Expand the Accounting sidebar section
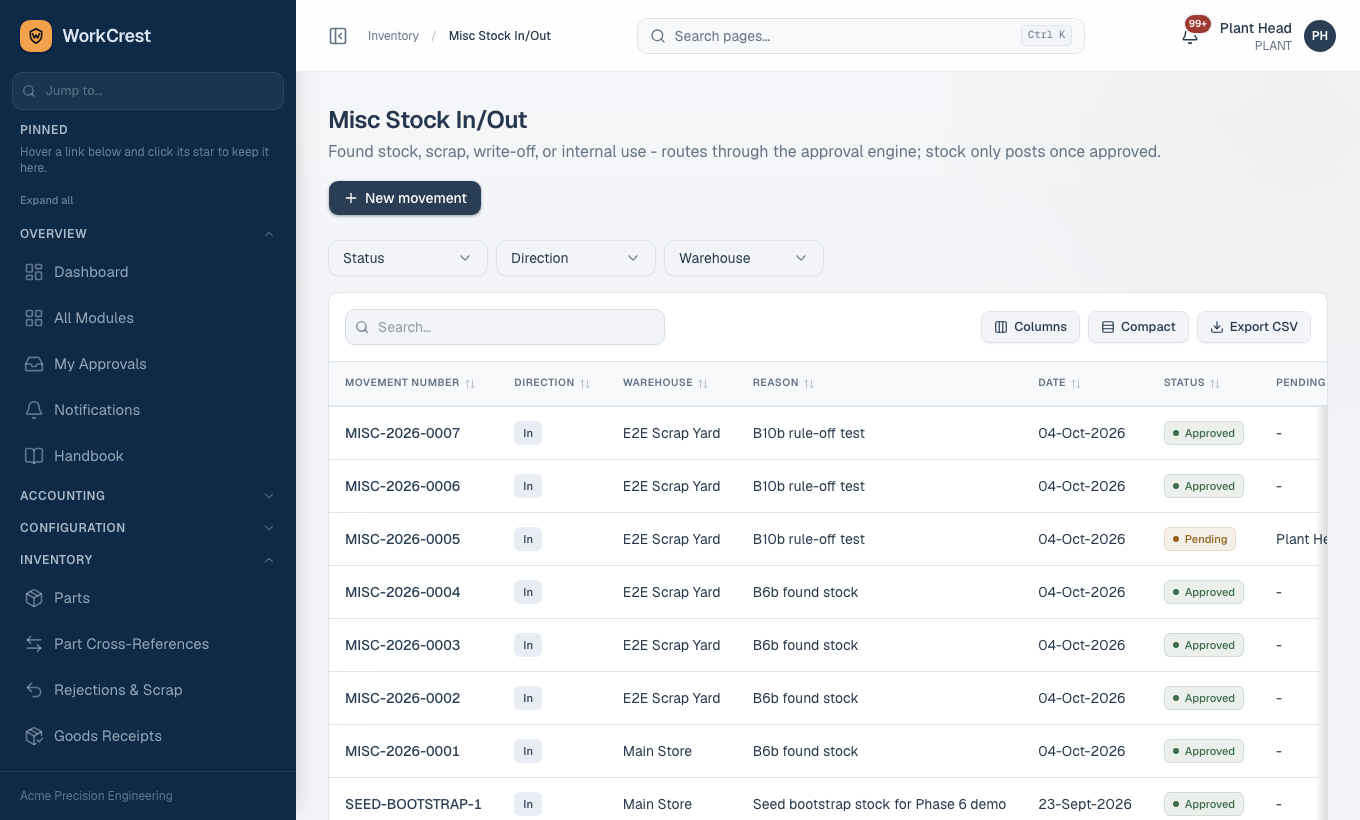The image size is (1360, 820). [148, 496]
